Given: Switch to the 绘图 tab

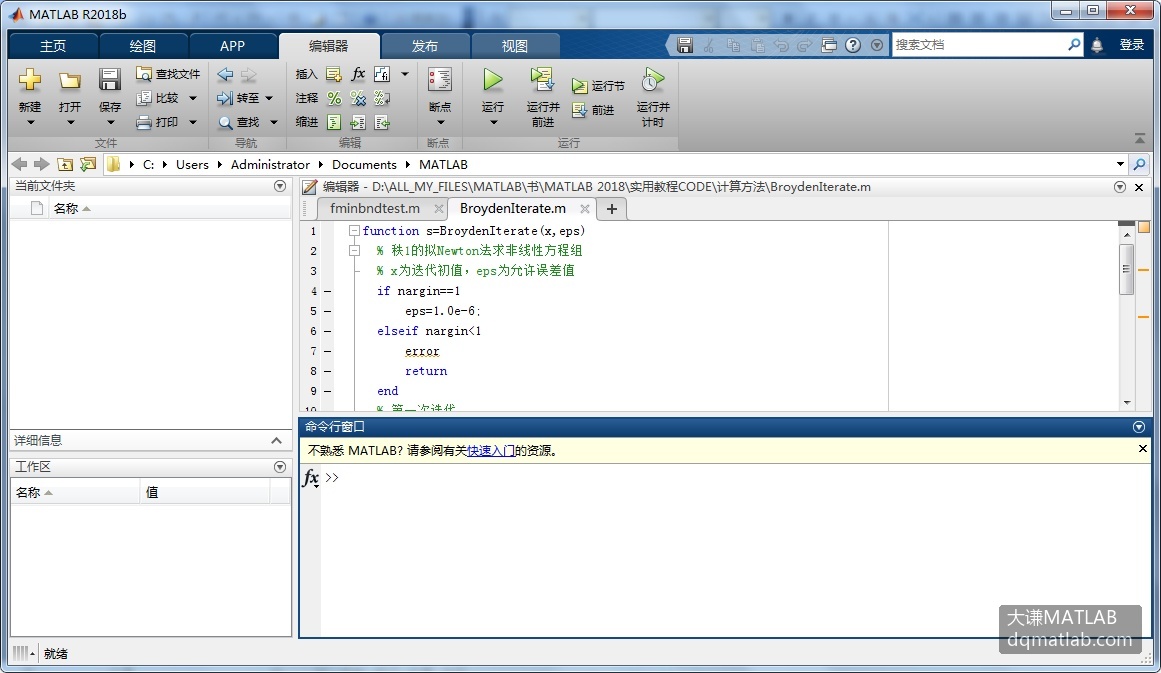Looking at the screenshot, I should [143, 46].
